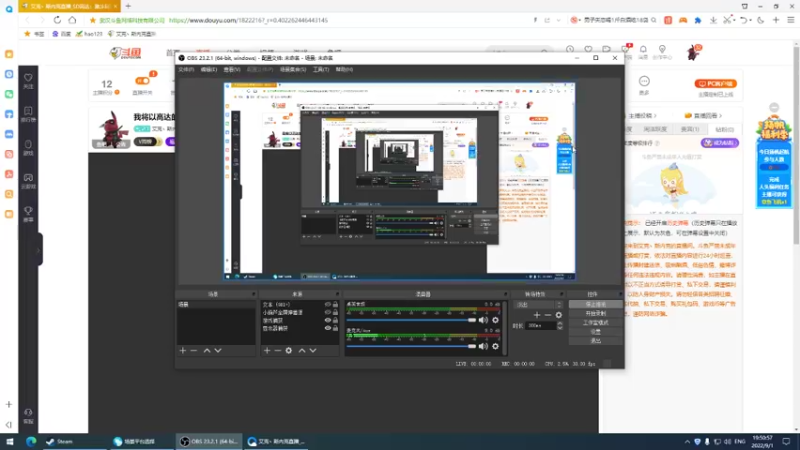Open the scene transition type dropdown
The width and height of the screenshot is (800, 450).
[539, 305]
